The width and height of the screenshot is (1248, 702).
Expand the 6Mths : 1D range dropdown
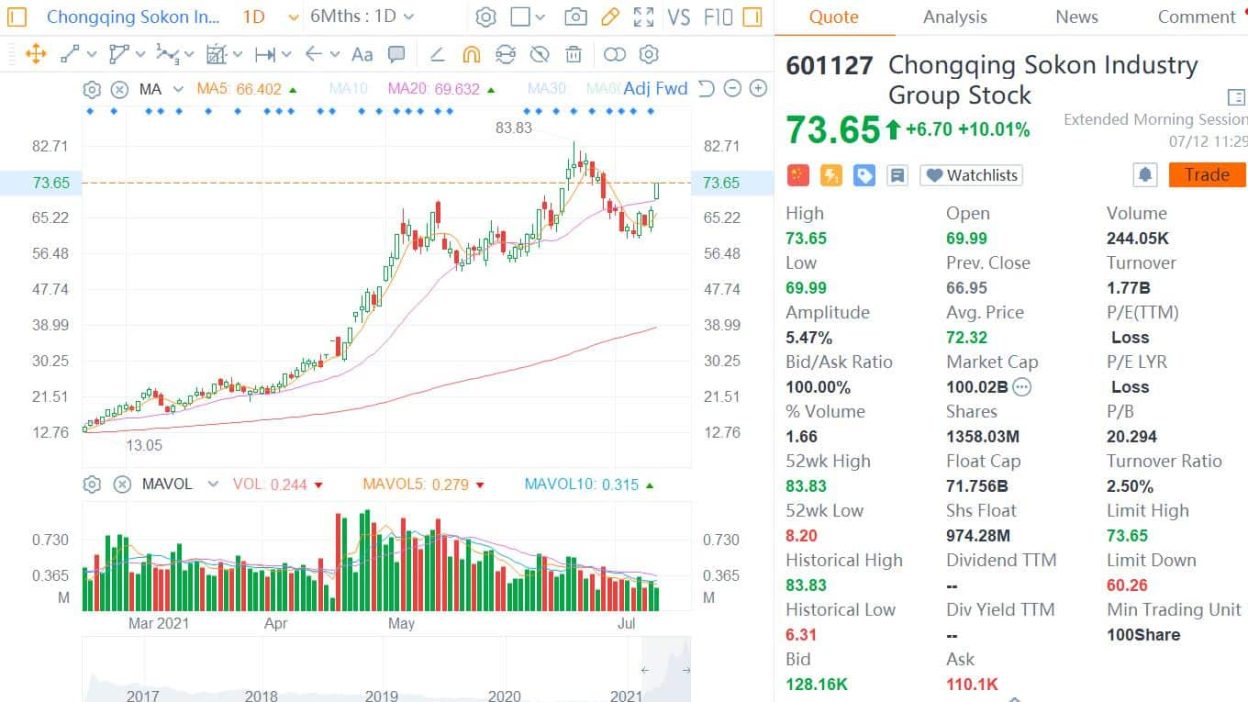[x=362, y=17]
